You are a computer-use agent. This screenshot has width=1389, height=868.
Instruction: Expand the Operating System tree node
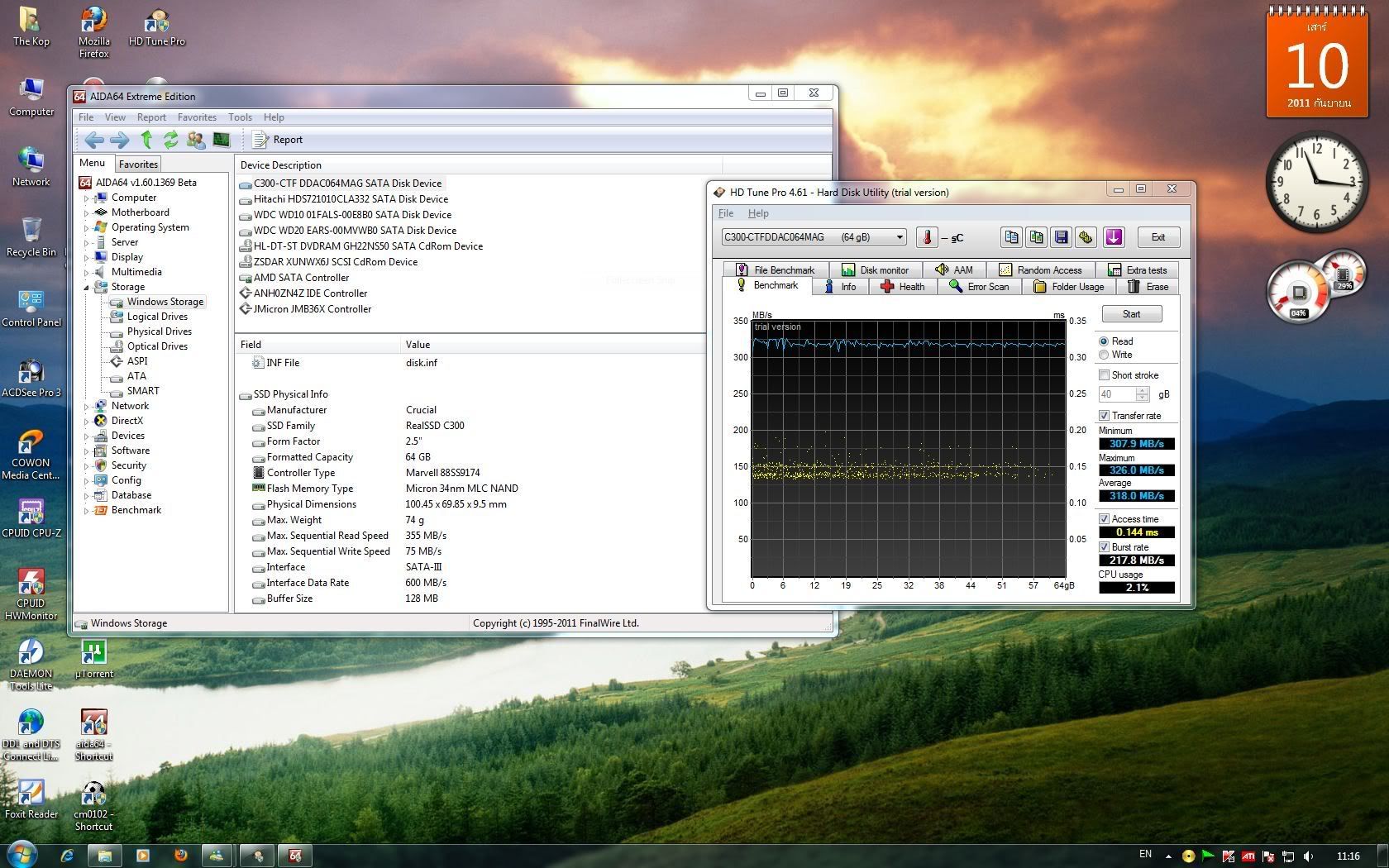[x=86, y=228]
